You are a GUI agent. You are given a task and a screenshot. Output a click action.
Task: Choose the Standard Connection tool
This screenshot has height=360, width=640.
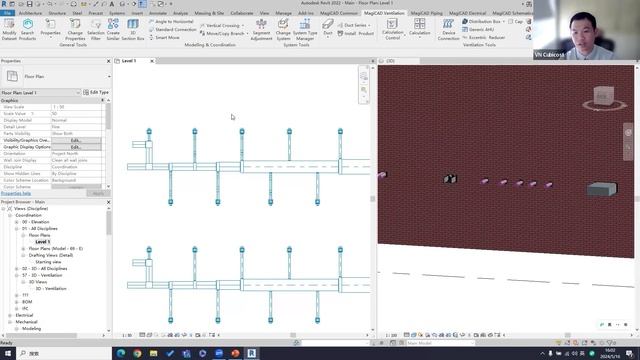[173, 29]
